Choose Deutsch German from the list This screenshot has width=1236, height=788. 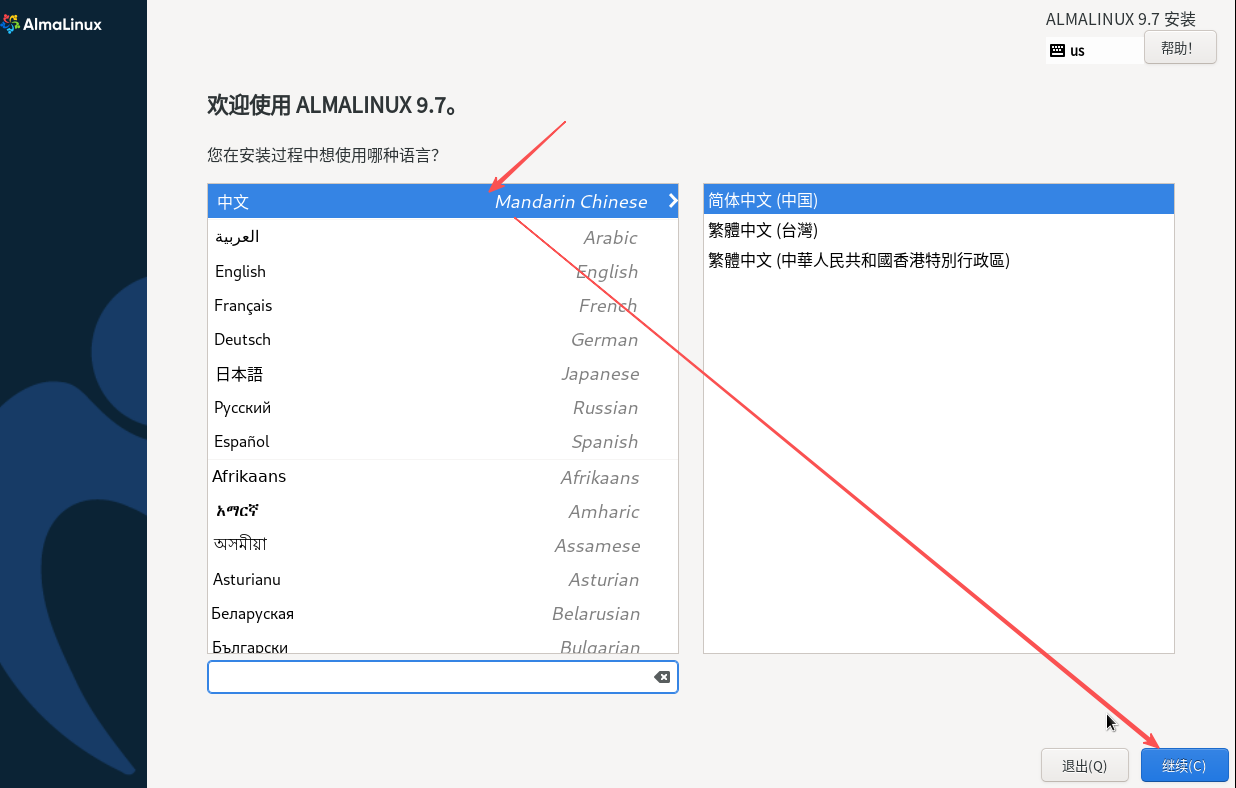click(443, 339)
